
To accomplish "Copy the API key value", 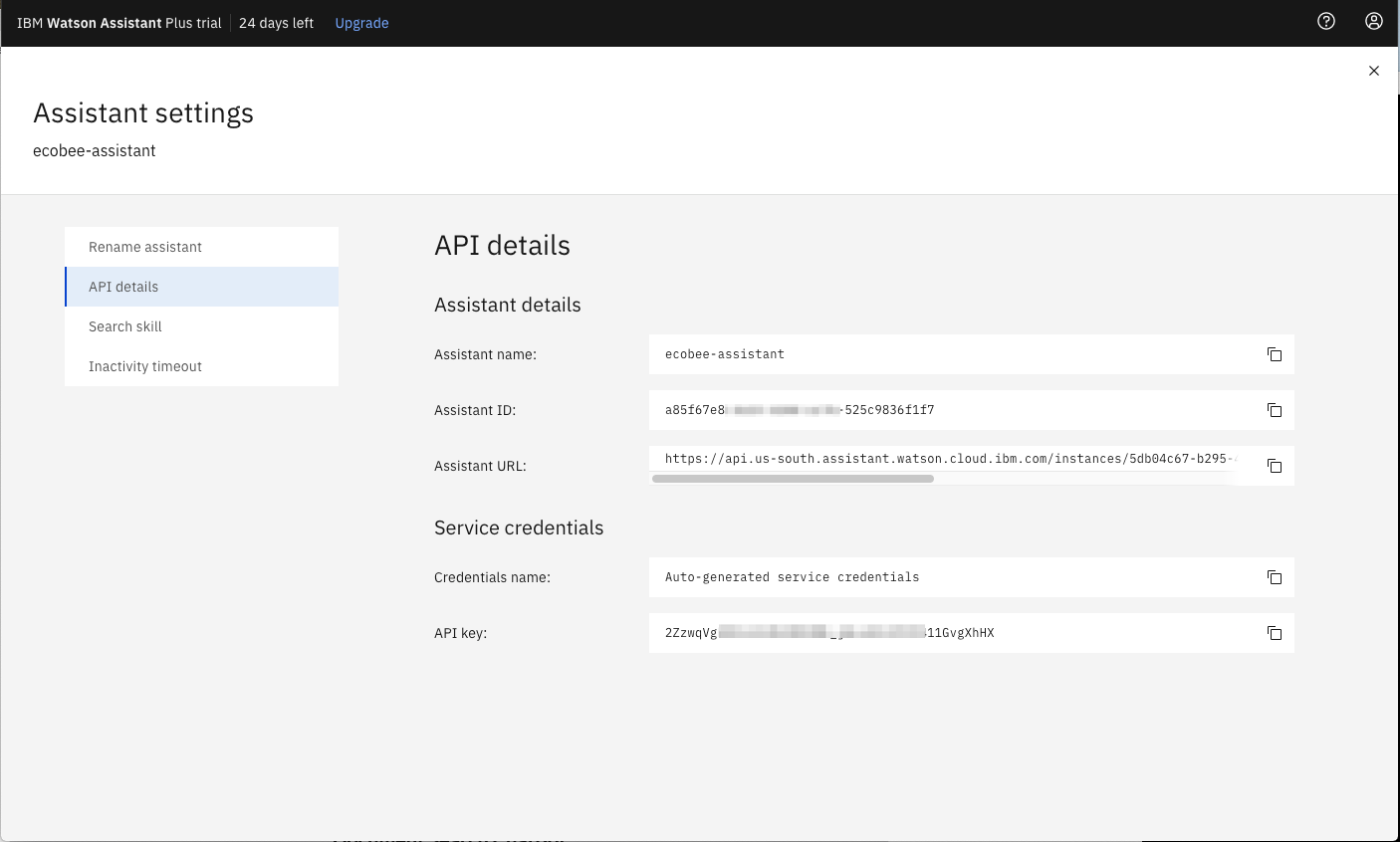I will point(1274,633).
